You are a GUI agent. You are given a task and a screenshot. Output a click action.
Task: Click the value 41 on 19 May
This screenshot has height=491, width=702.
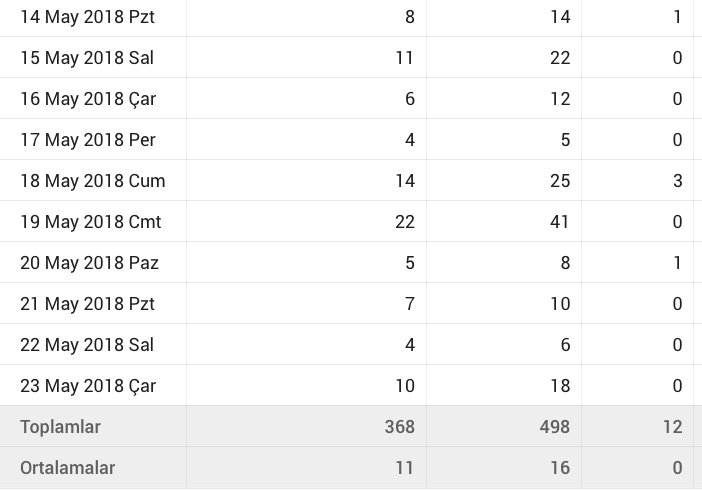tap(560, 222)
